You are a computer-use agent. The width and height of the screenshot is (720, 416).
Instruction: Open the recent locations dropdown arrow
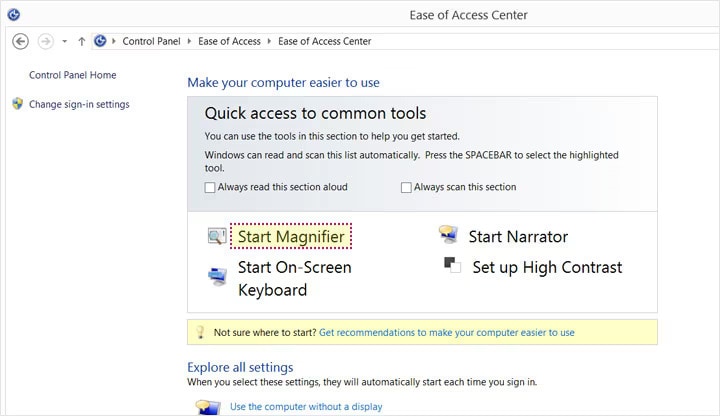coord(64,41)
